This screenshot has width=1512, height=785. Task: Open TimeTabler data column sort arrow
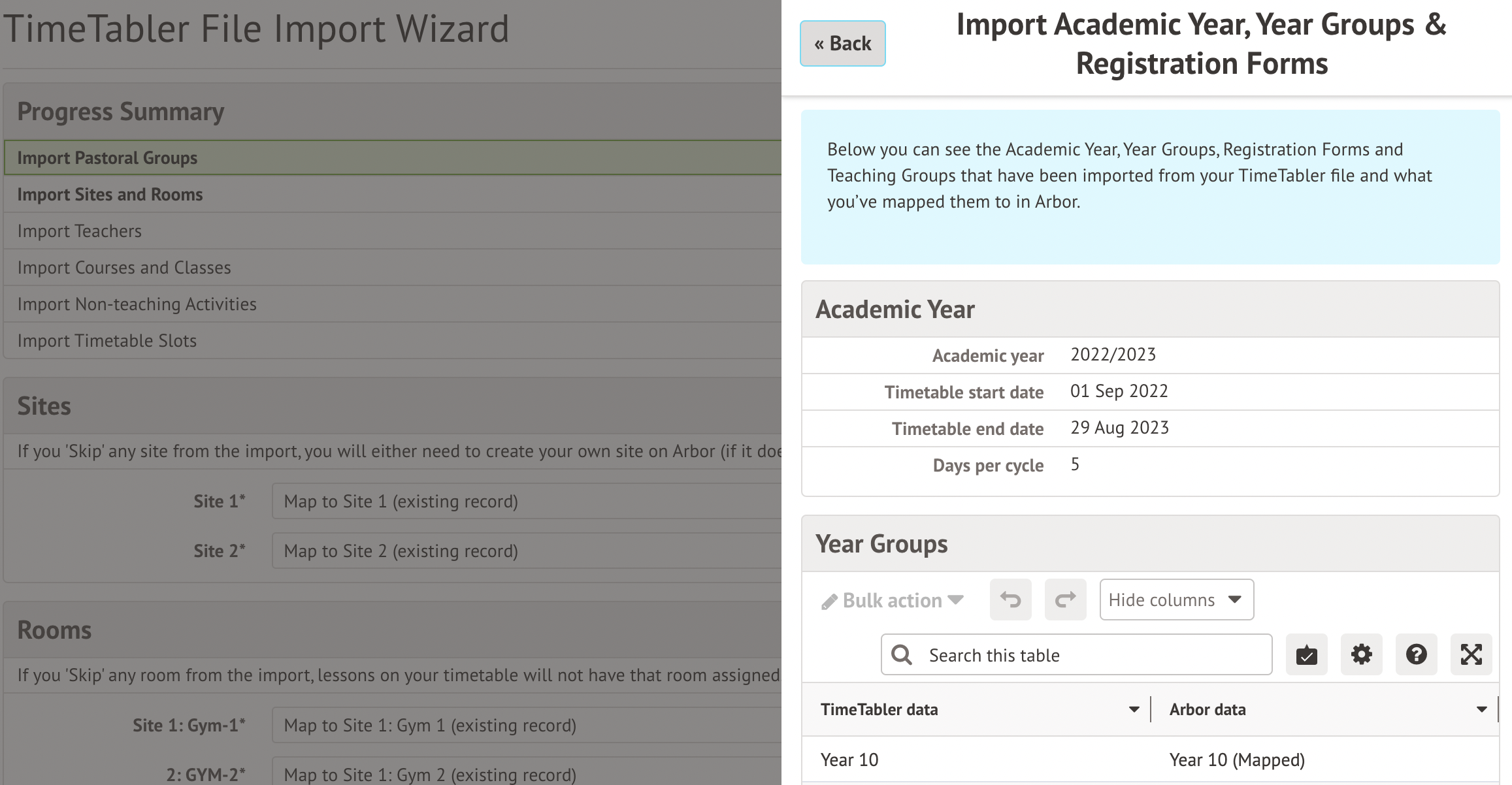tap(1134, 709)
